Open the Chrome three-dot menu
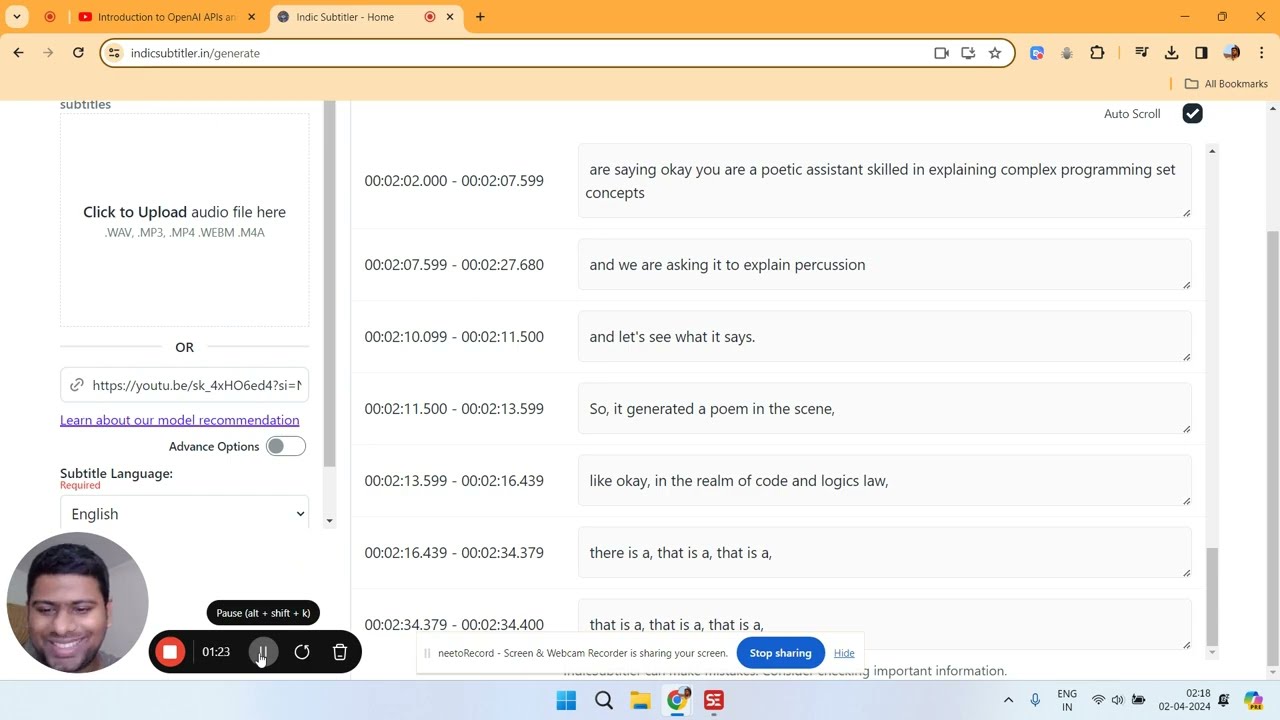 pos(1261,53)
